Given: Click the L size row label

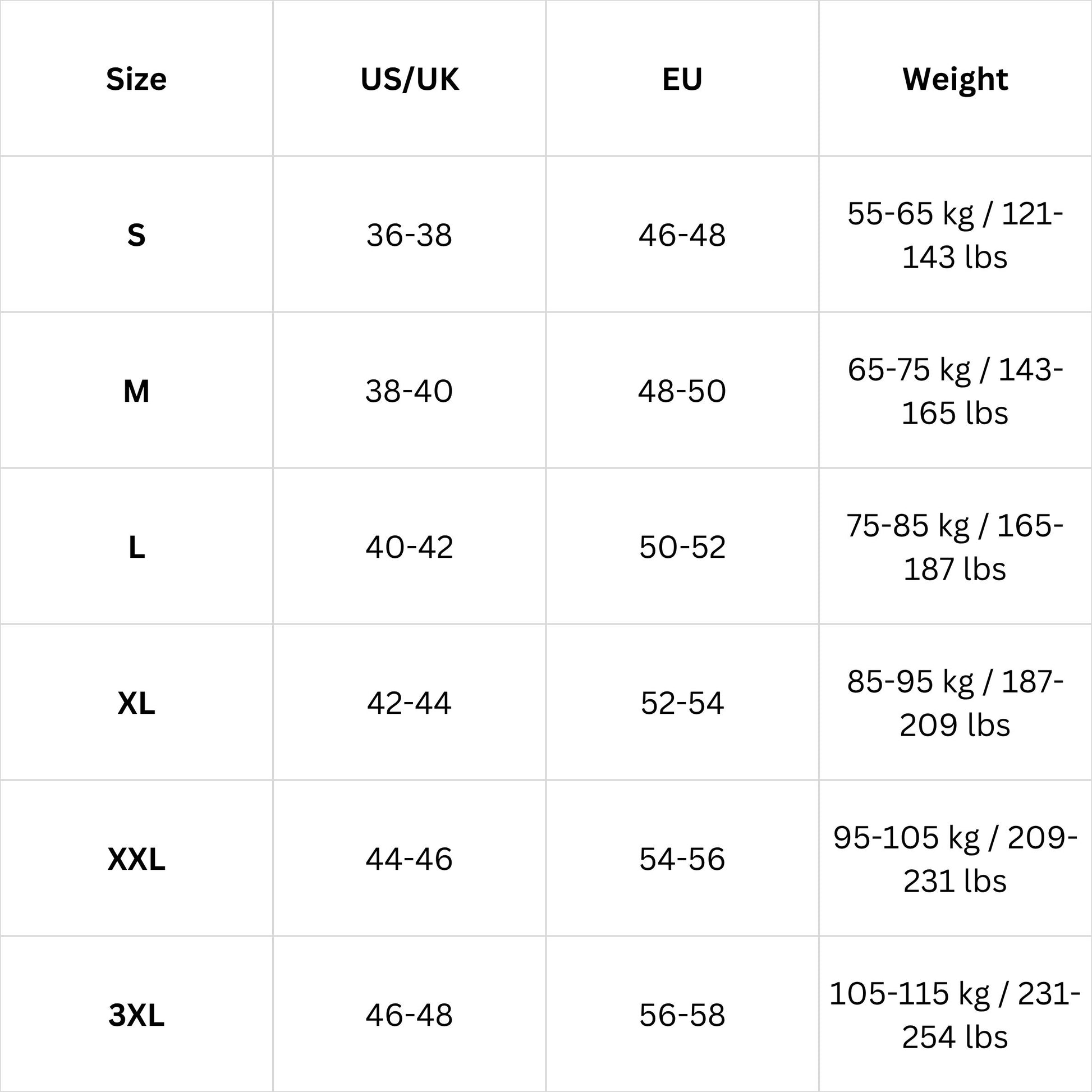Looking at the screenshot, I should click(136, 547).
